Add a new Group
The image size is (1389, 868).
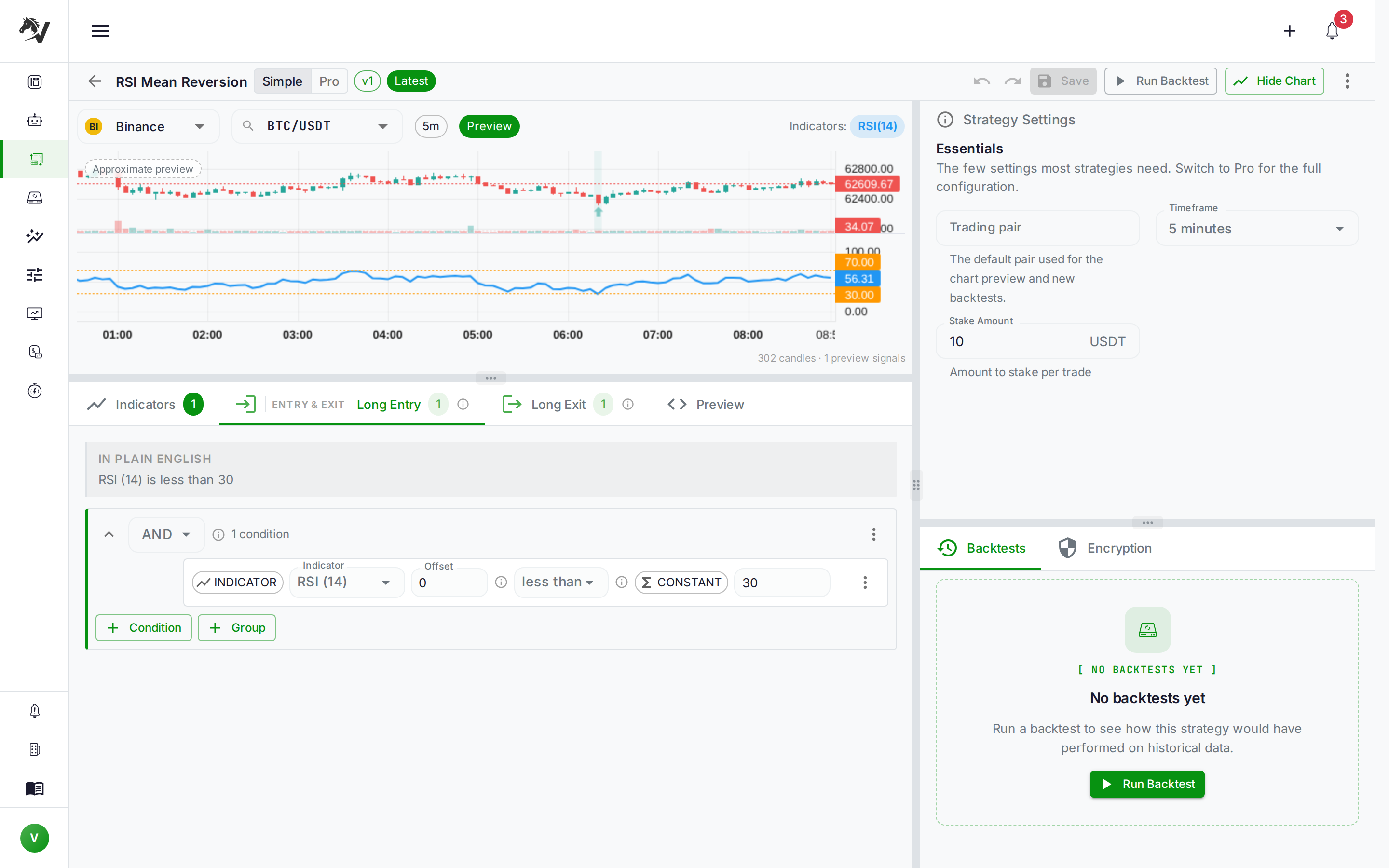coord(236,627)
